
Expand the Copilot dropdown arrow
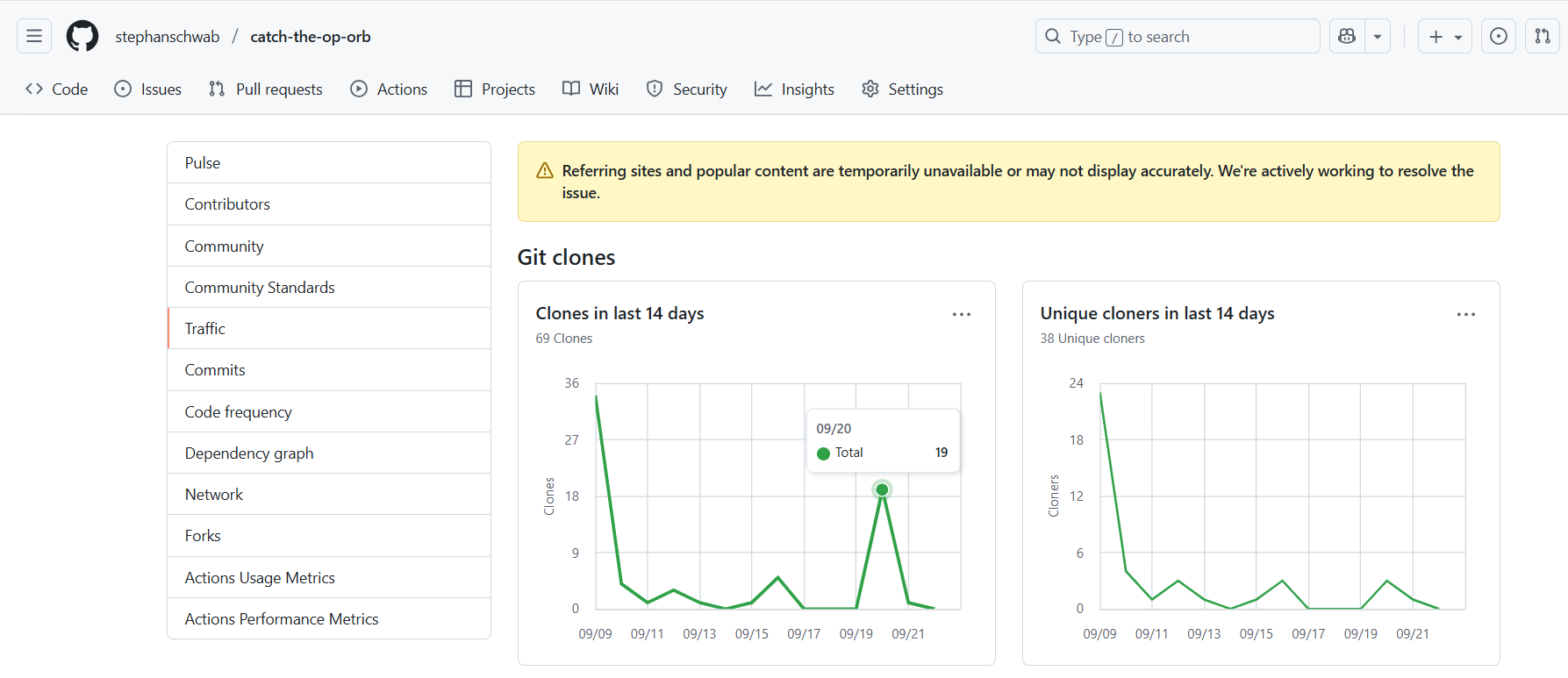pos(1378,36)
